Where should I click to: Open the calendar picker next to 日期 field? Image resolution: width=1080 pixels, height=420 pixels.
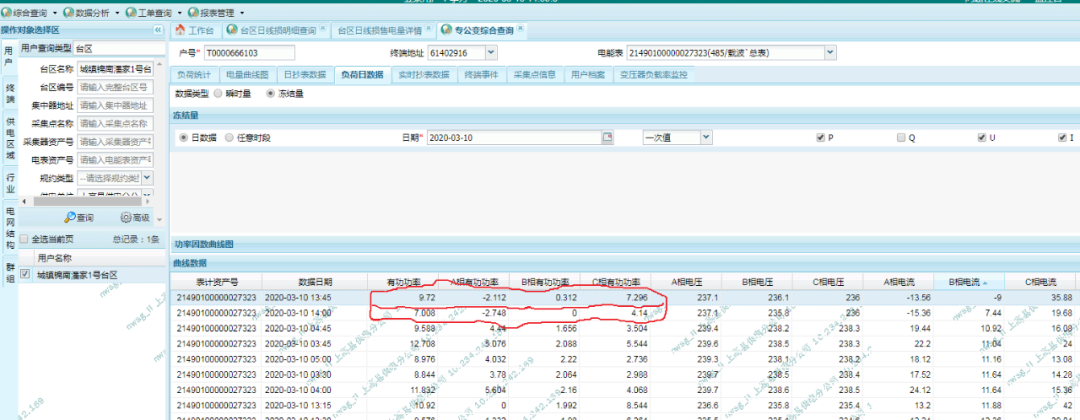pyautogui.click(x=608, y=138)
